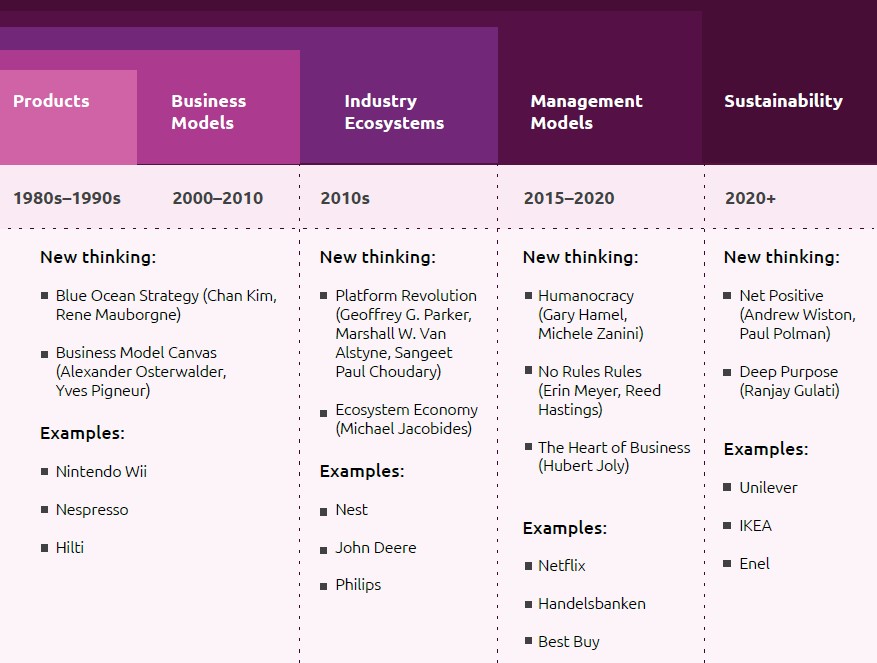Click the Nintendo Wii example
877x663 pixels.
(101, 471)
